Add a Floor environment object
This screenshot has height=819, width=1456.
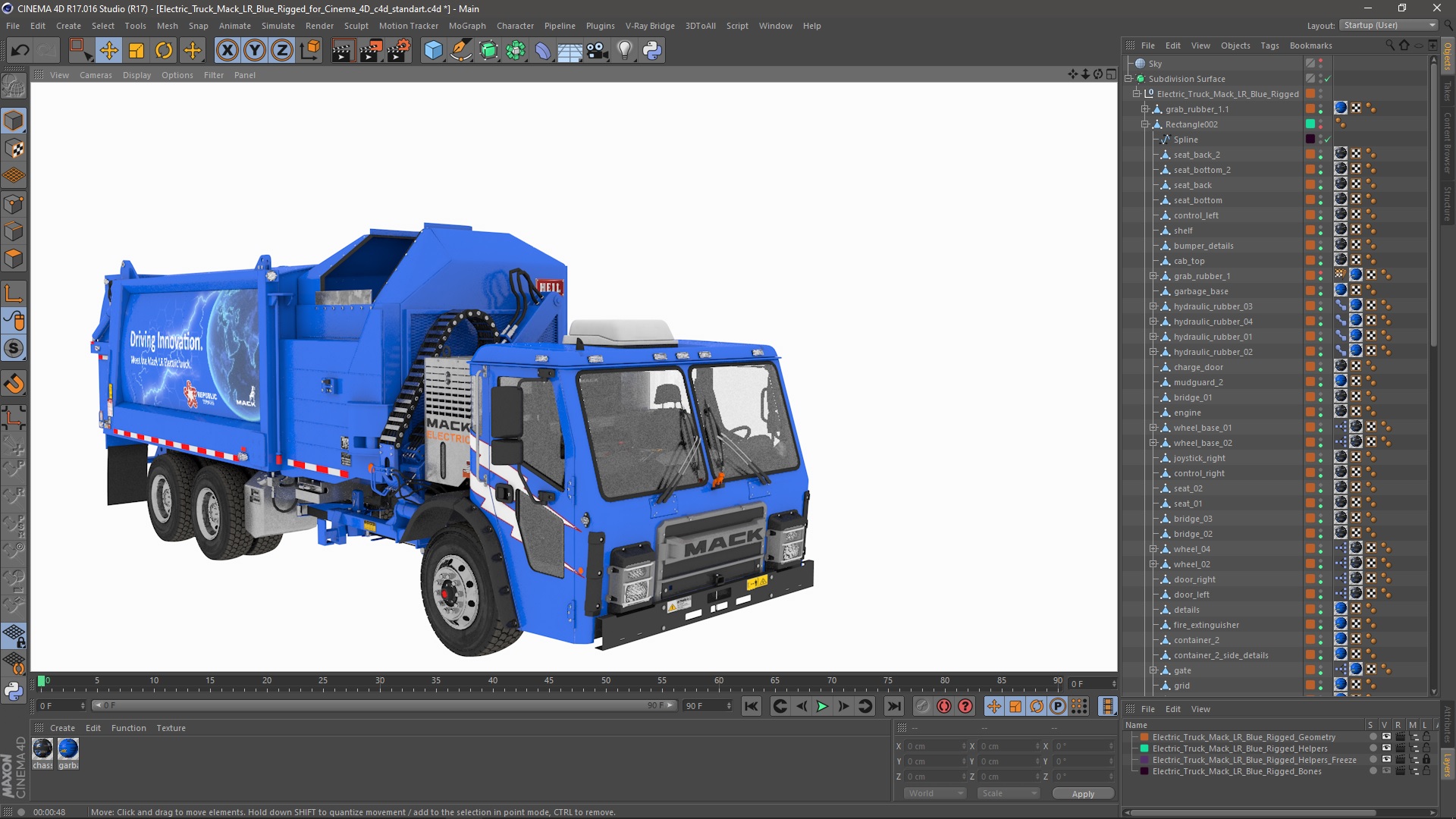click(570, 51)
